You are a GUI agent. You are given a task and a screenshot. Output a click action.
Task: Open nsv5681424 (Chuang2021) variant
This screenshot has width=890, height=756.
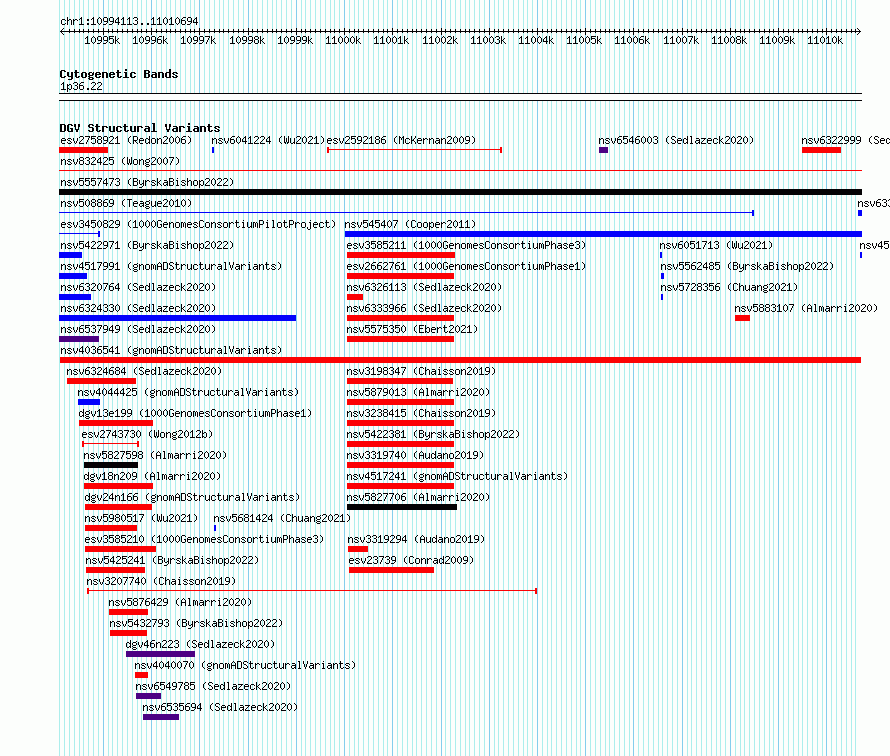coord(282,518)
